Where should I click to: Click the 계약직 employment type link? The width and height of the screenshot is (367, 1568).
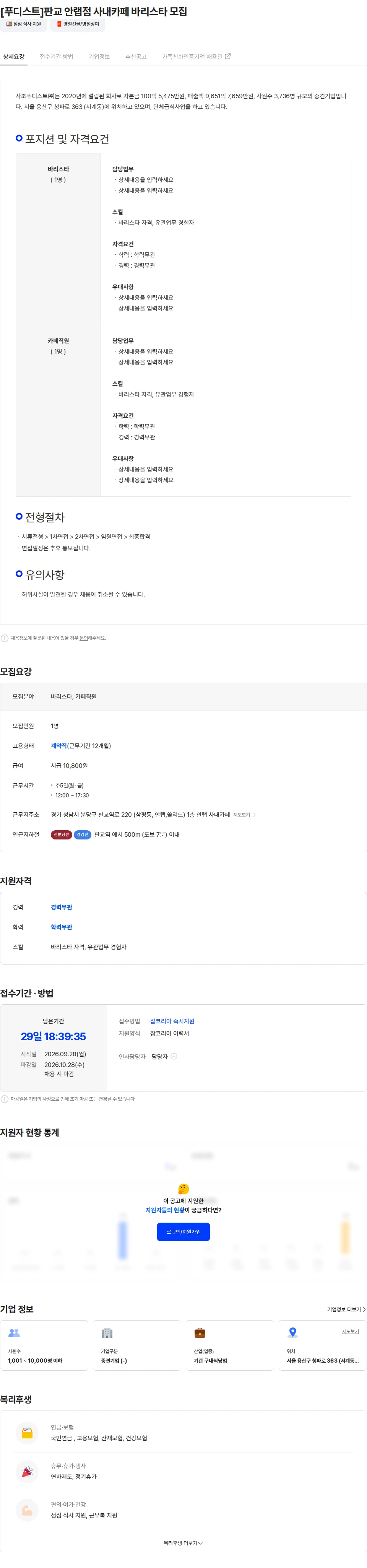[58, 746]
